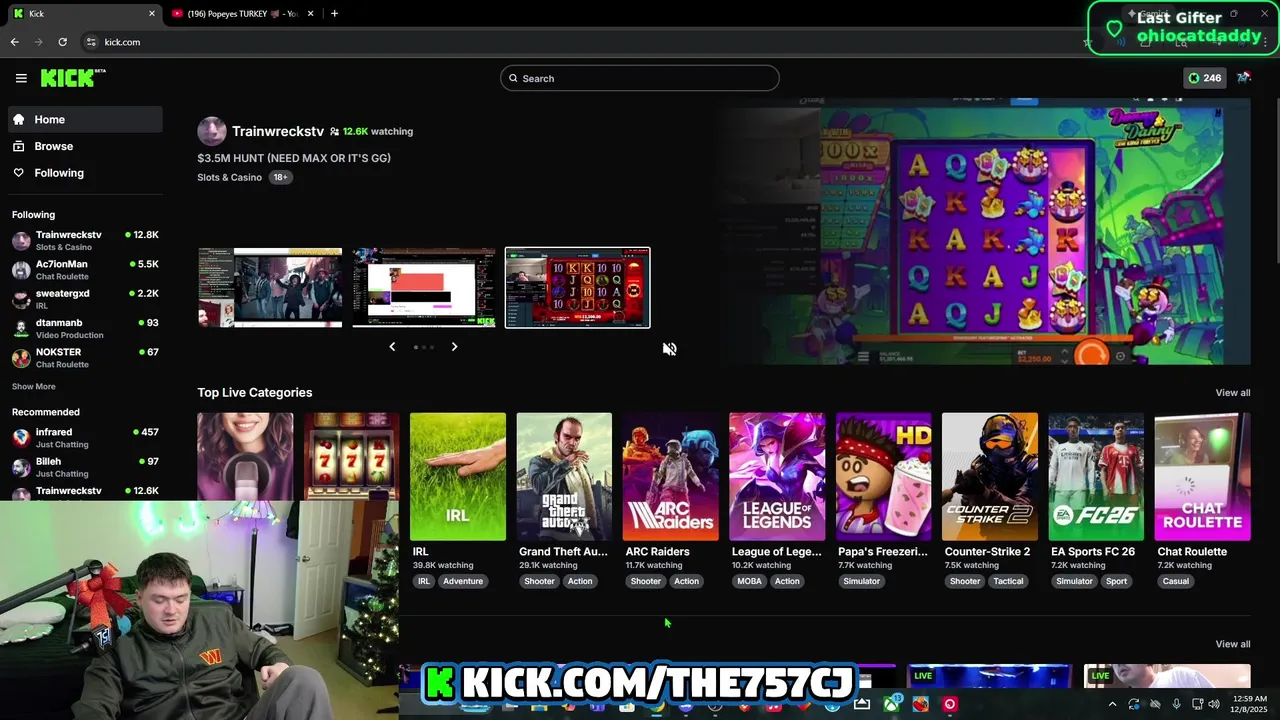Screen dimensions: 1280x720
Task: Click microphone icon in system tray
Action: (x=1176, y=704)
